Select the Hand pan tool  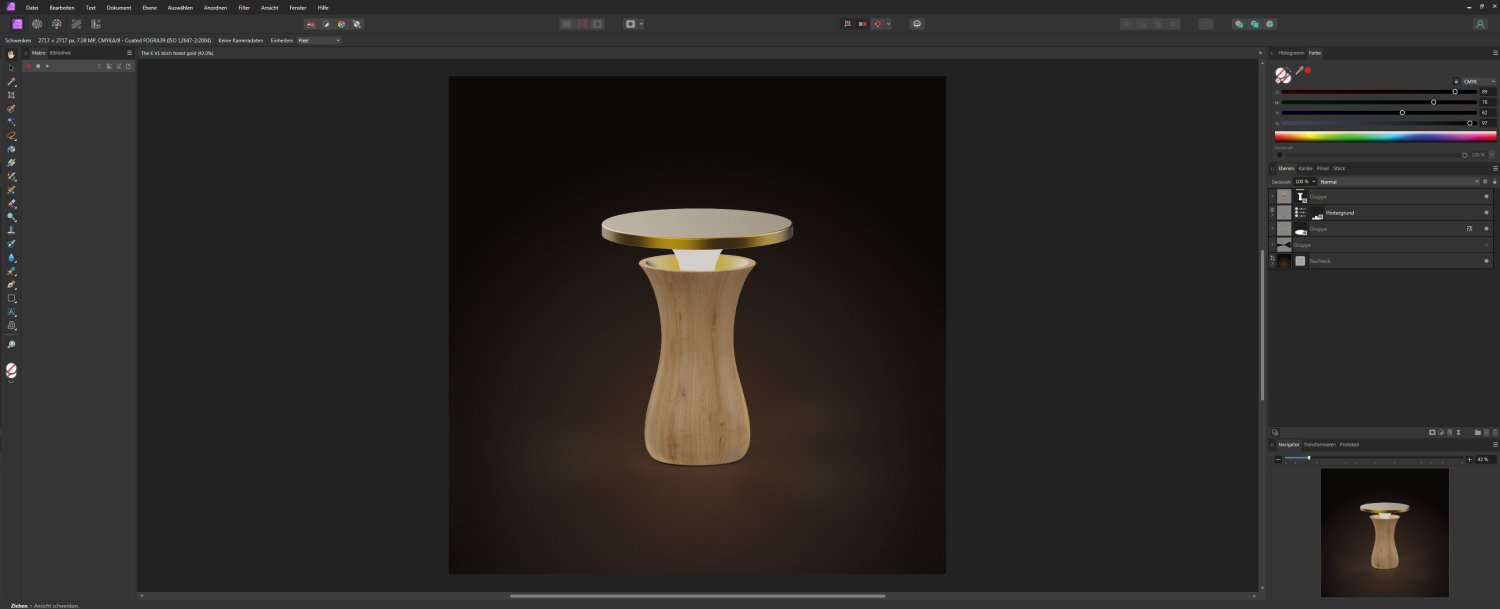click(11, 54)
